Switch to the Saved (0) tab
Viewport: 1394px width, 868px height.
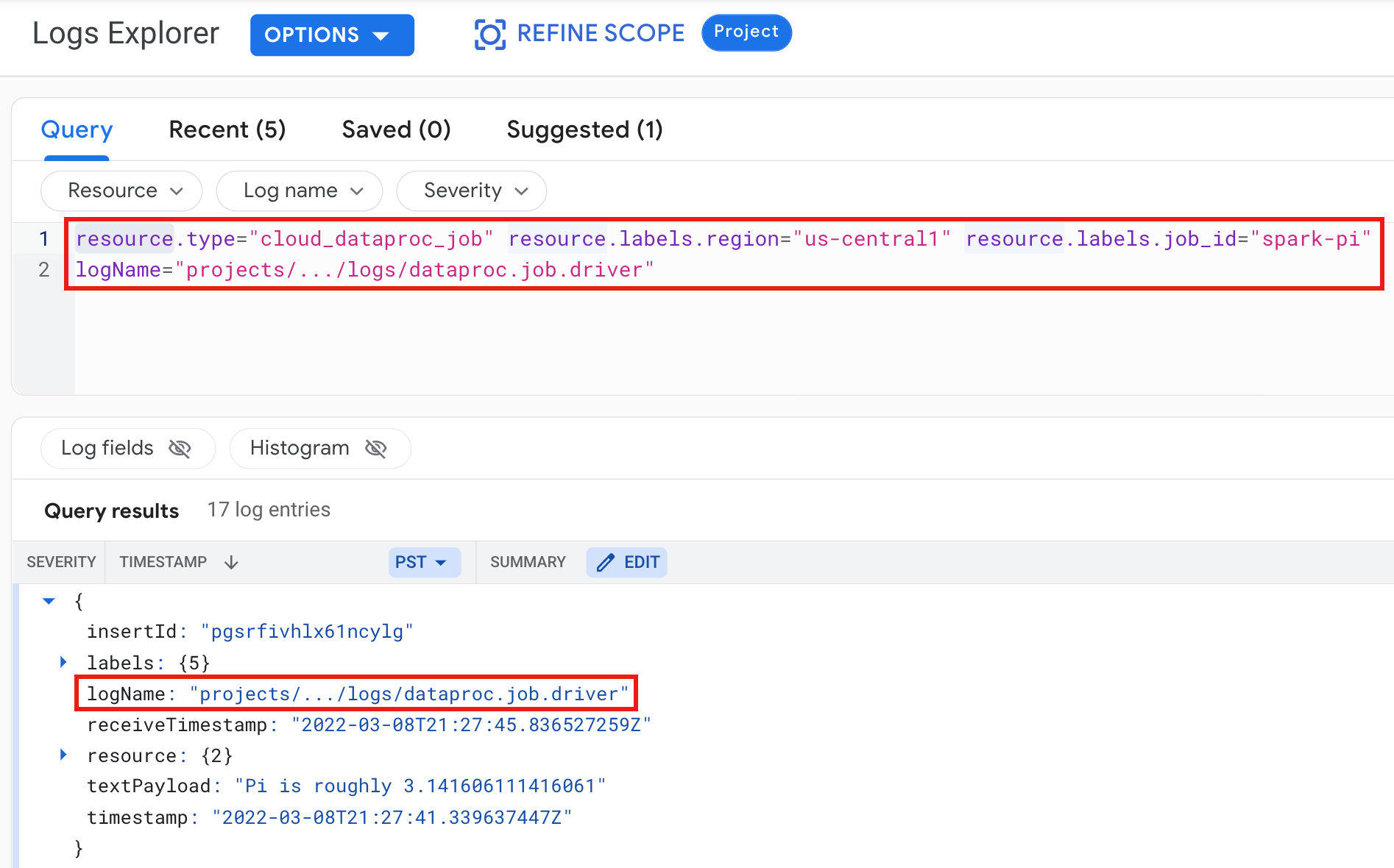[x=396, y=130]
